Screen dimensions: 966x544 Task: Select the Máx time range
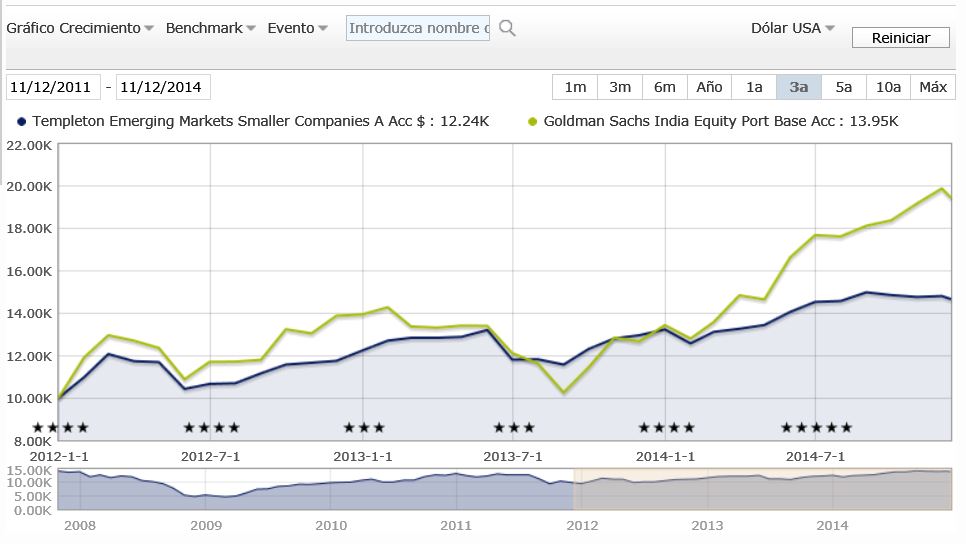click(932, 87)
